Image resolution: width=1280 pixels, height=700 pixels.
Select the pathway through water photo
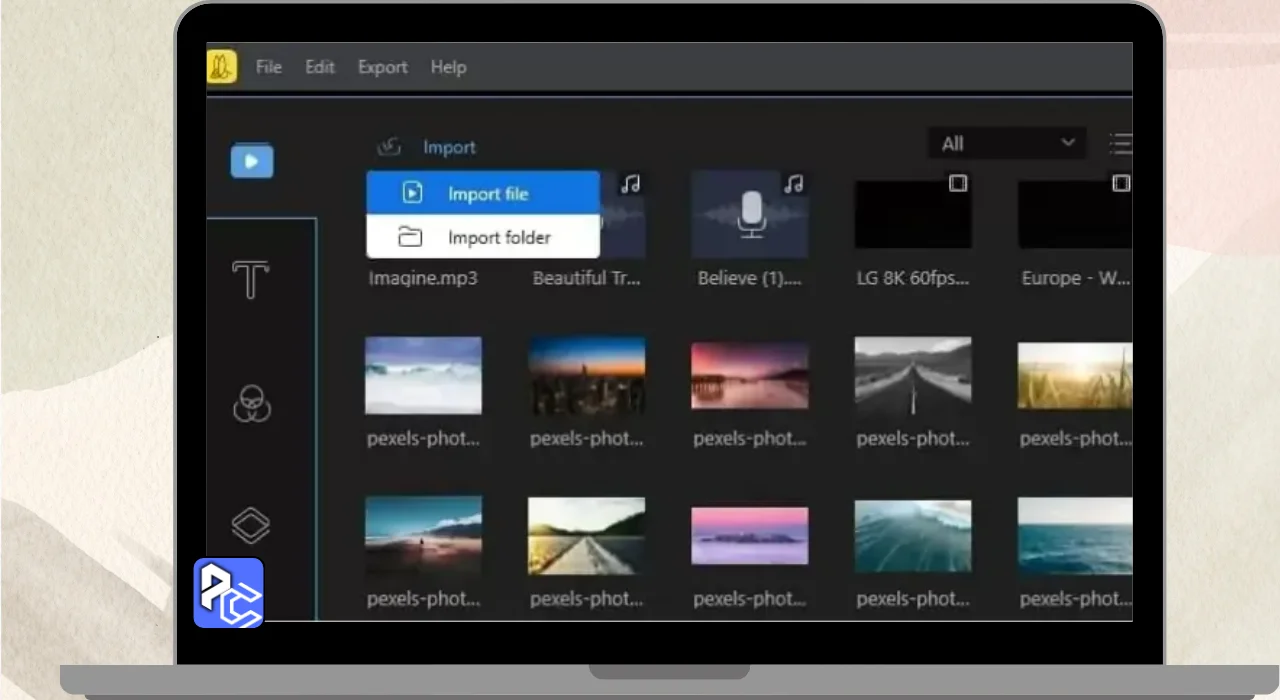(x=587, y=536)
